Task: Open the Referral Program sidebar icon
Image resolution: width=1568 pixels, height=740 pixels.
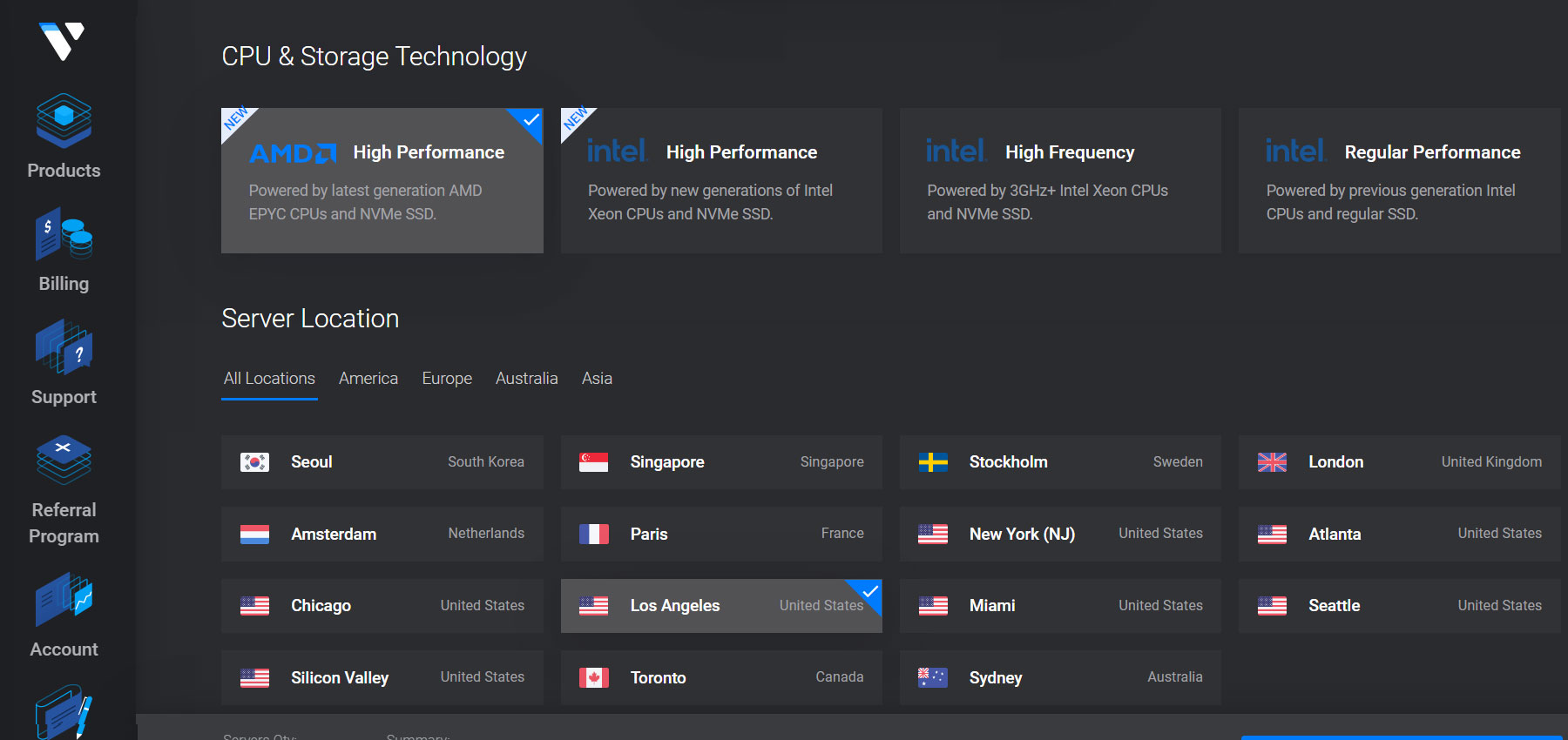Action: tap(64, 460)
